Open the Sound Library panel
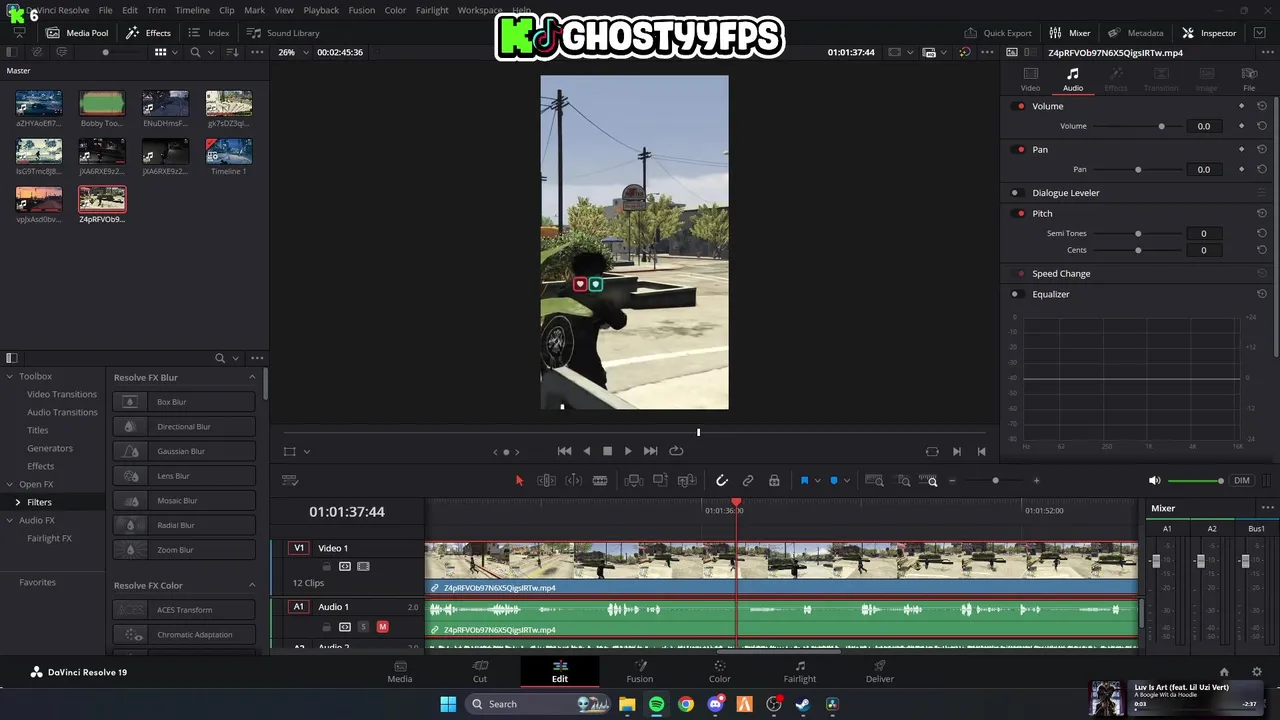Screen dimensions: 1280x720 click(283, 33)
